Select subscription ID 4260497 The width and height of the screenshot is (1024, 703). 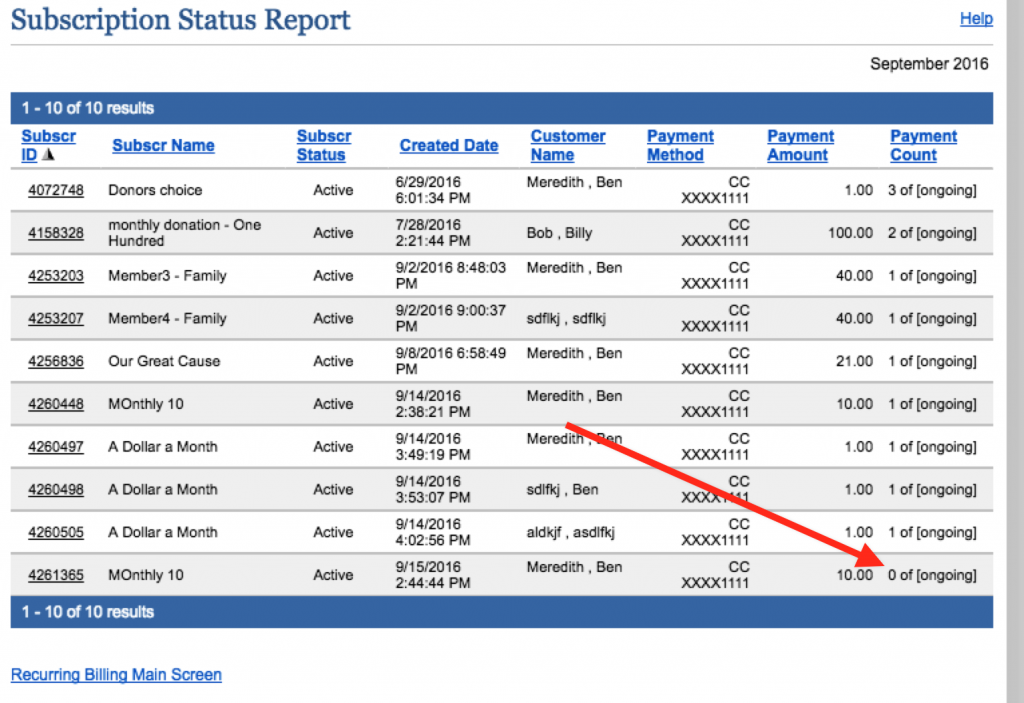(x=56, y=447)
